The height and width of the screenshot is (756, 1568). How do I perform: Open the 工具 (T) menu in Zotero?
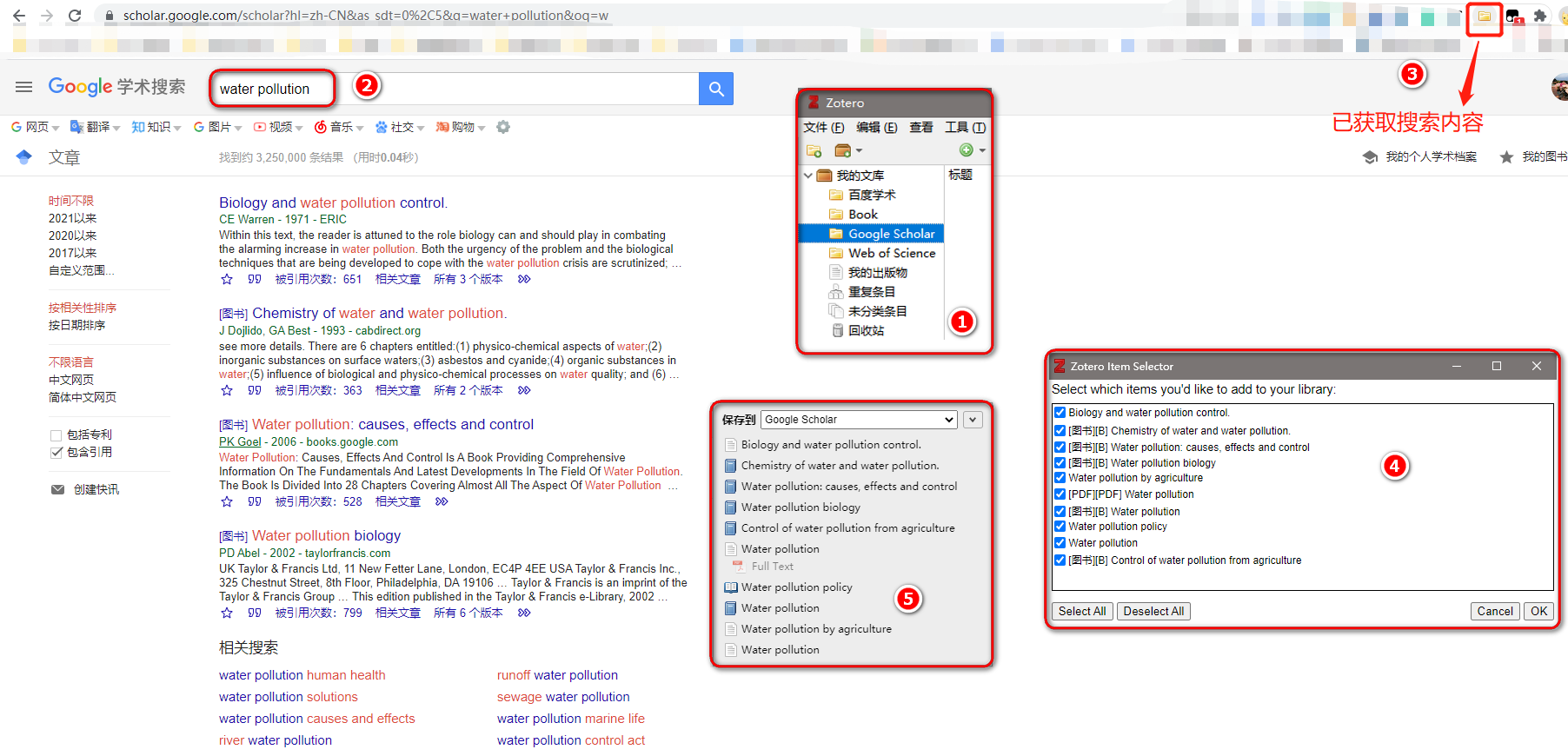tap(966, 127)
